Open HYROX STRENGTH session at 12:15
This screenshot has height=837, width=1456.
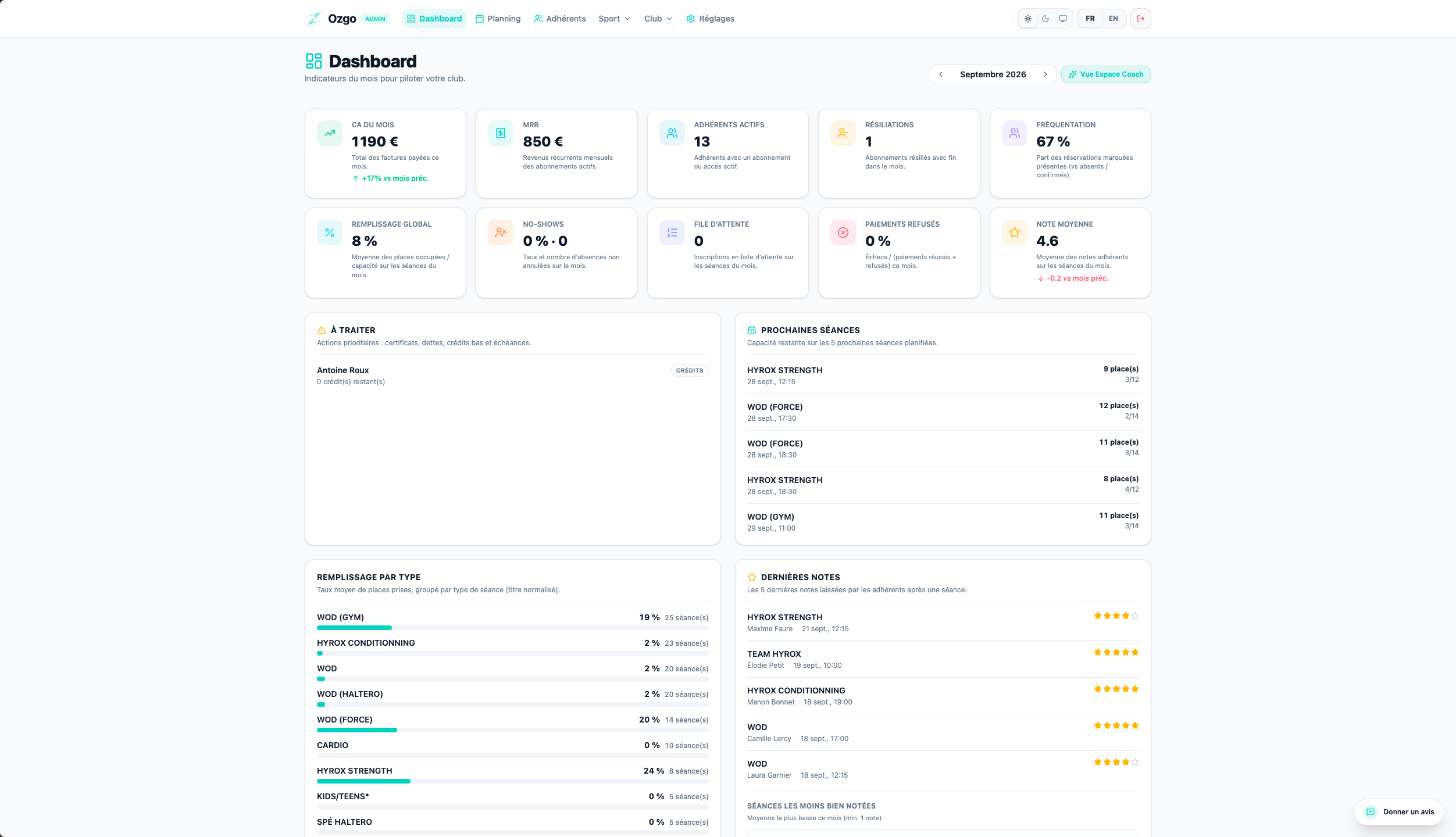coord(943,375)
